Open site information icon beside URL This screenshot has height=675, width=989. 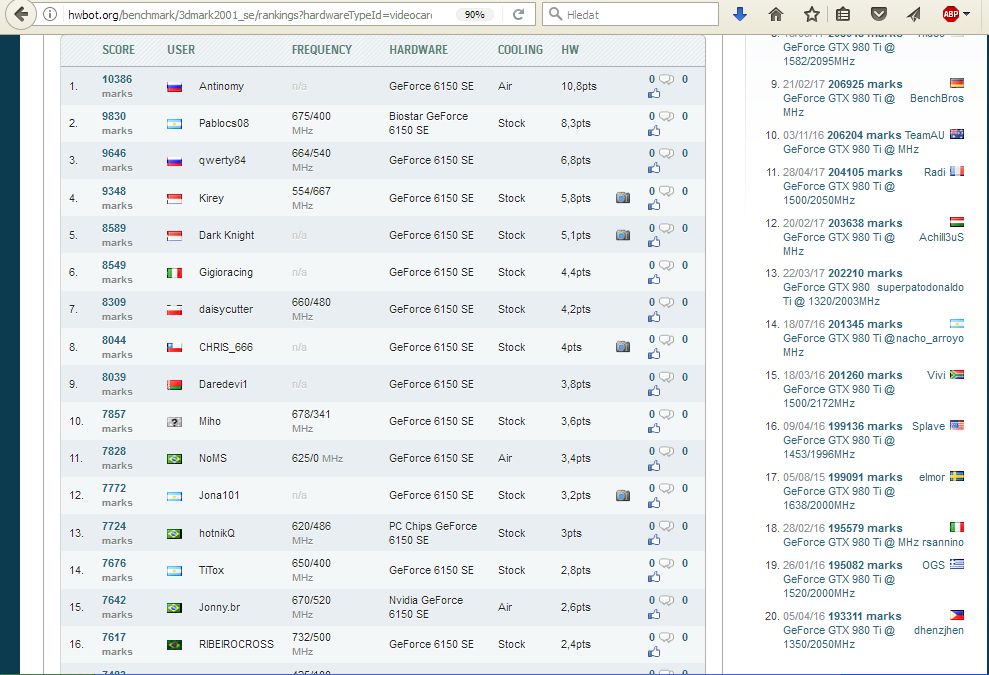pyautogui.click(x=51, y=15)
